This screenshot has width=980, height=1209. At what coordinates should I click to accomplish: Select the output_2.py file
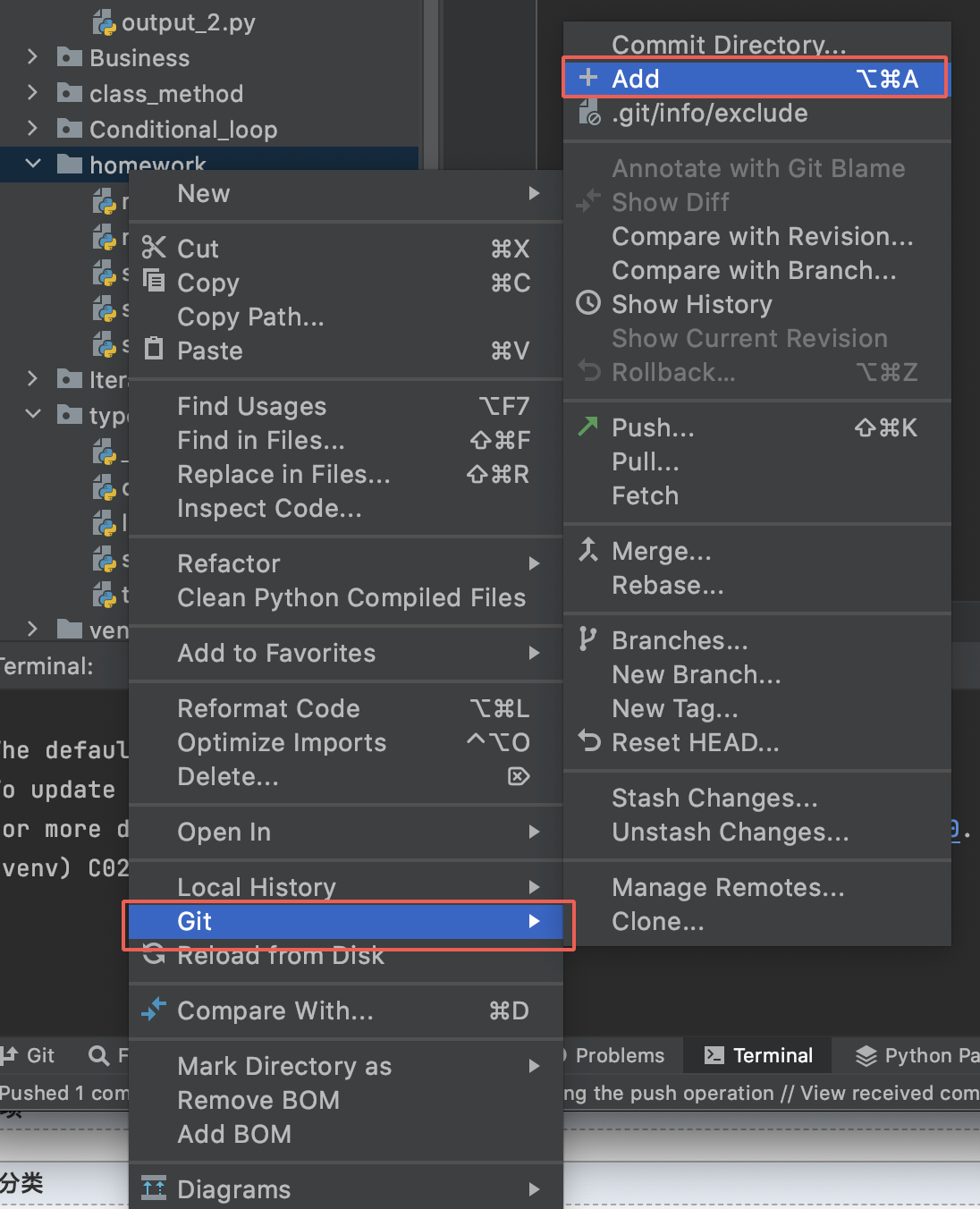pyautogui.click(x=188, y=22)
